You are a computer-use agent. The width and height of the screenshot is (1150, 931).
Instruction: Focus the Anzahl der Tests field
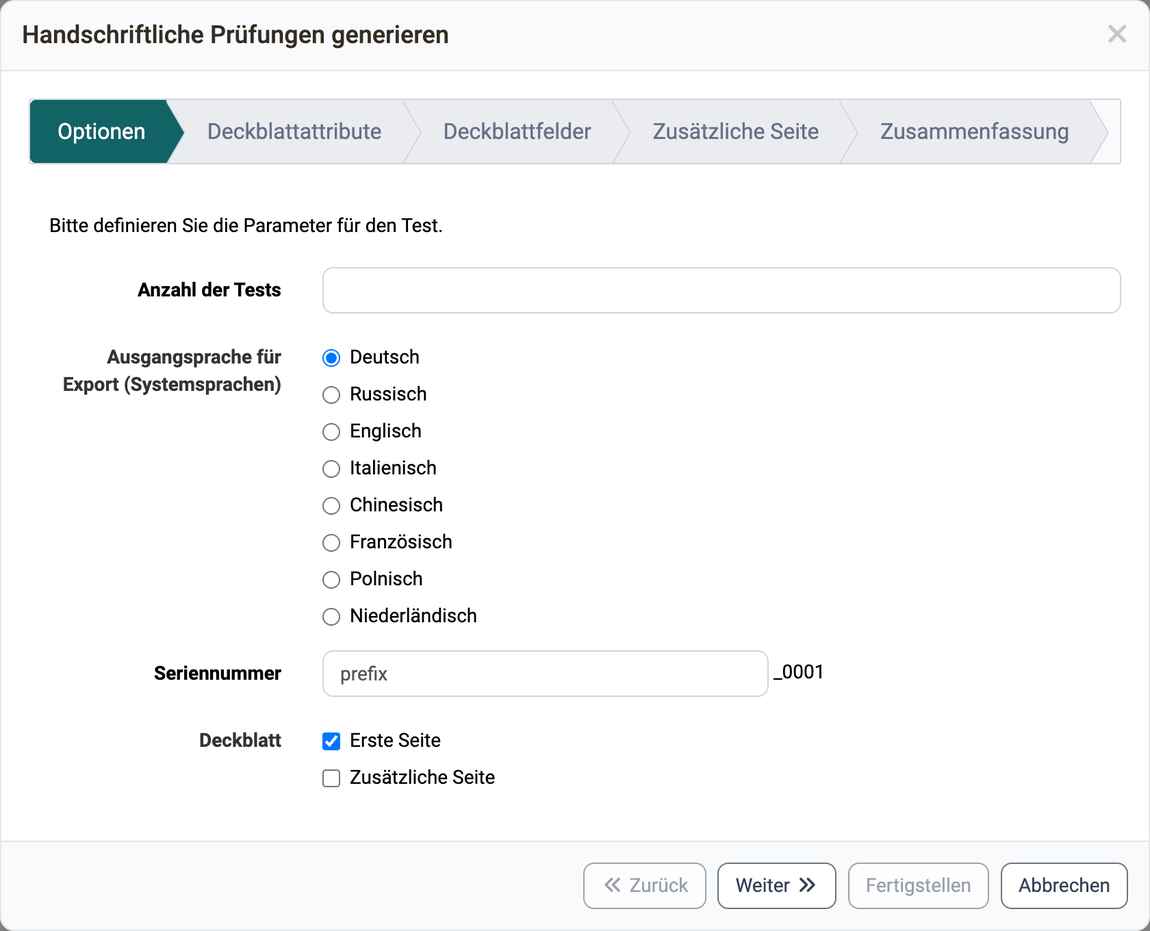(x=722, y=291)
